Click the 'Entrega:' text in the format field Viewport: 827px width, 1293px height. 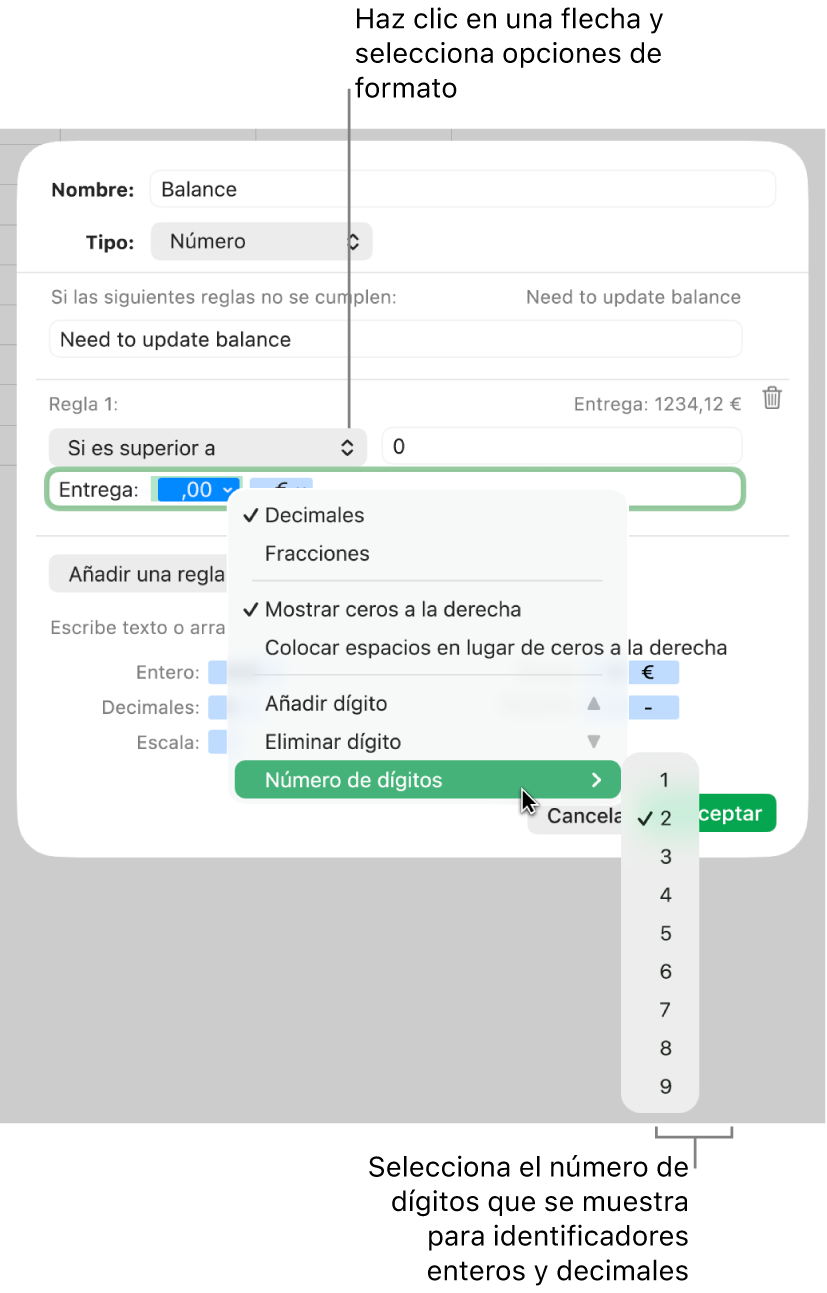pyautogui.click(x=98, y=490)
